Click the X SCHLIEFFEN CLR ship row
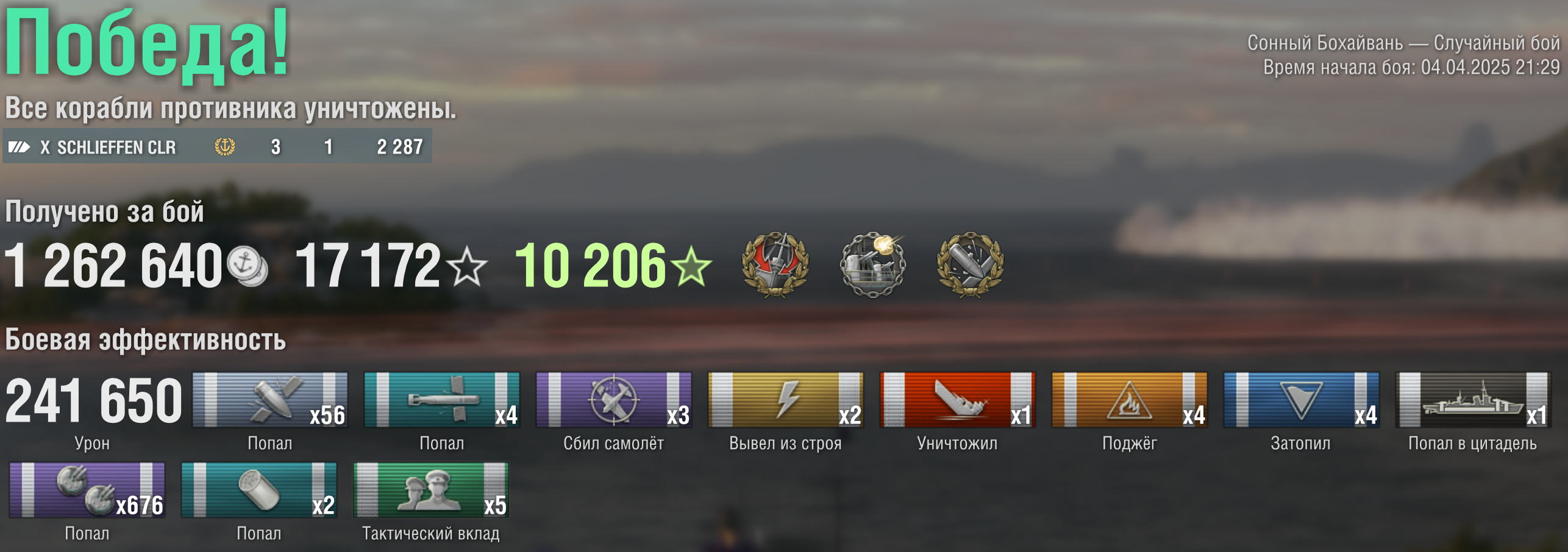Image resolution: width=1568 pixels, height=552 pixels. pos(217,146)
